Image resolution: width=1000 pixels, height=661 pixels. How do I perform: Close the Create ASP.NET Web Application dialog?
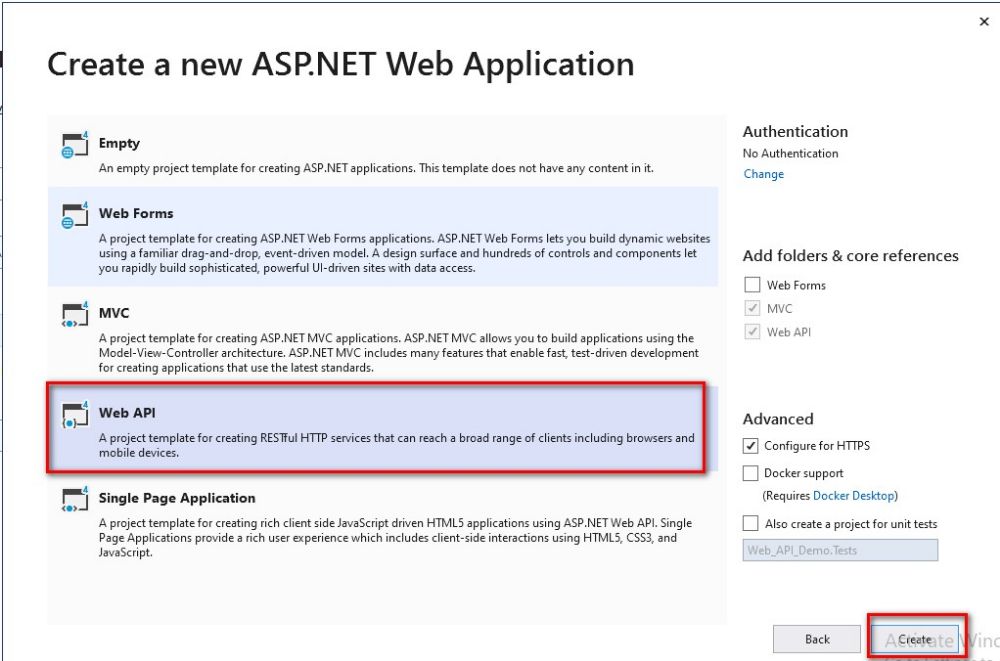(x=984, y=22)
